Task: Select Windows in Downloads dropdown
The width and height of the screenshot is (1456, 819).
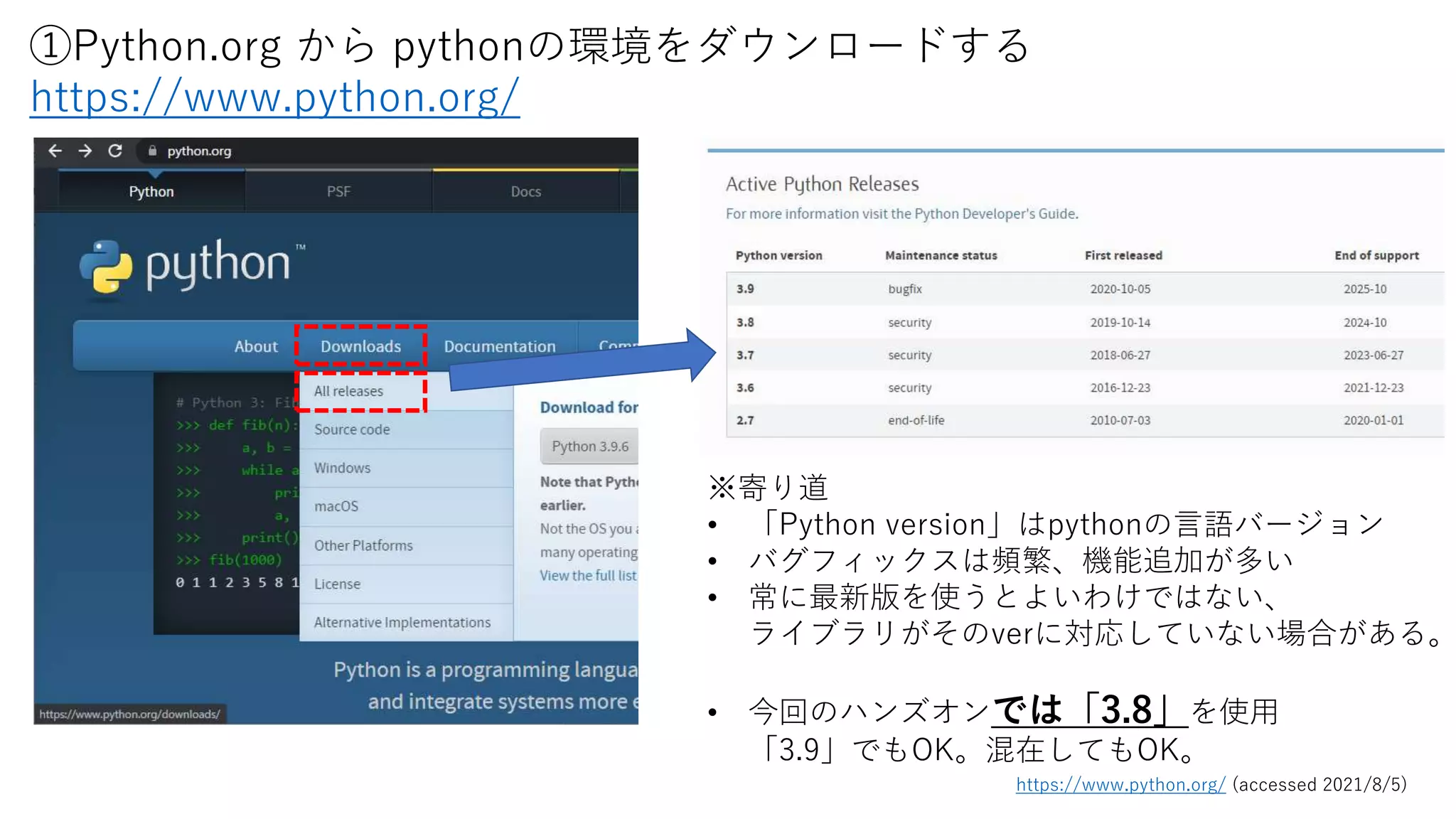Action: (x=342, y=468)
